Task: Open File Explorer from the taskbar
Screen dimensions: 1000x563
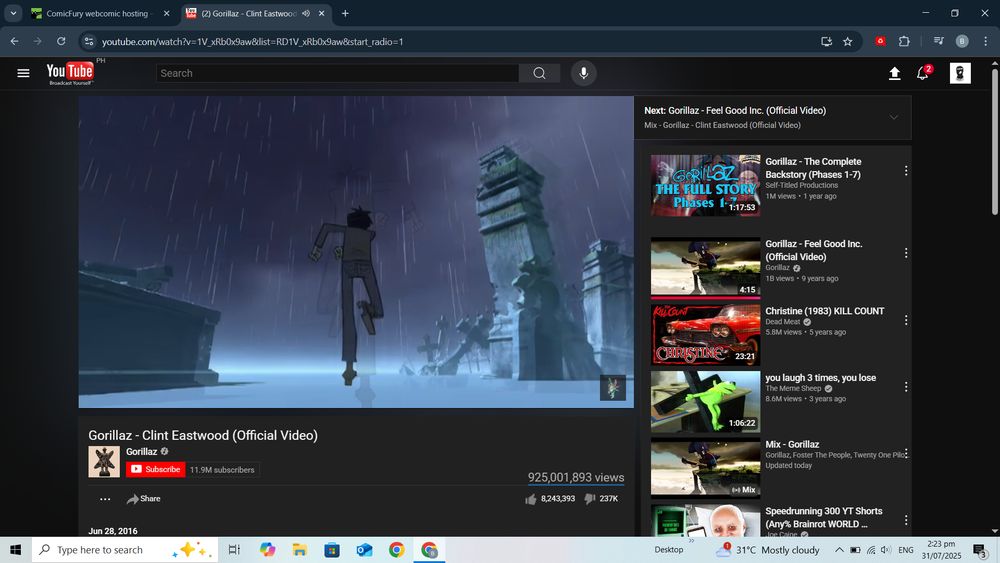Action: click(x=300, y=550)
